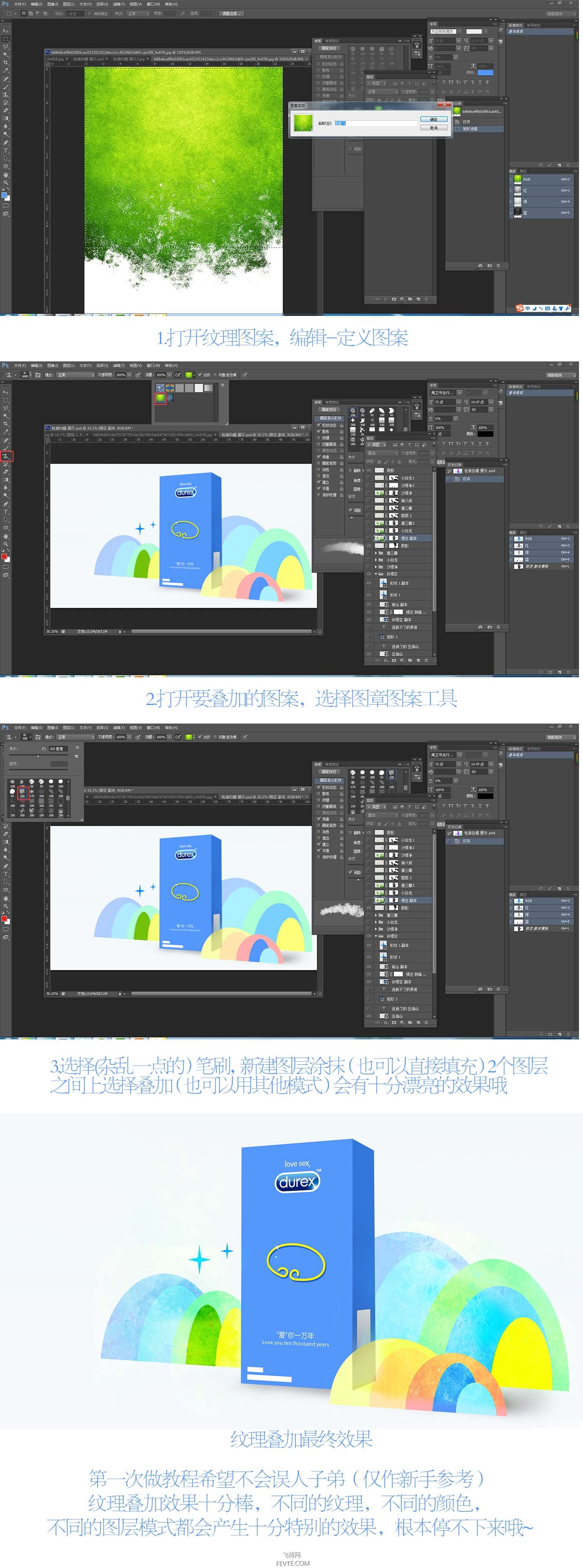Click delete layer trash icon in step 2 Layers panel
The height and width of the screenshot is (1568, 583).
pyautogui.click(x=427, y=660)
